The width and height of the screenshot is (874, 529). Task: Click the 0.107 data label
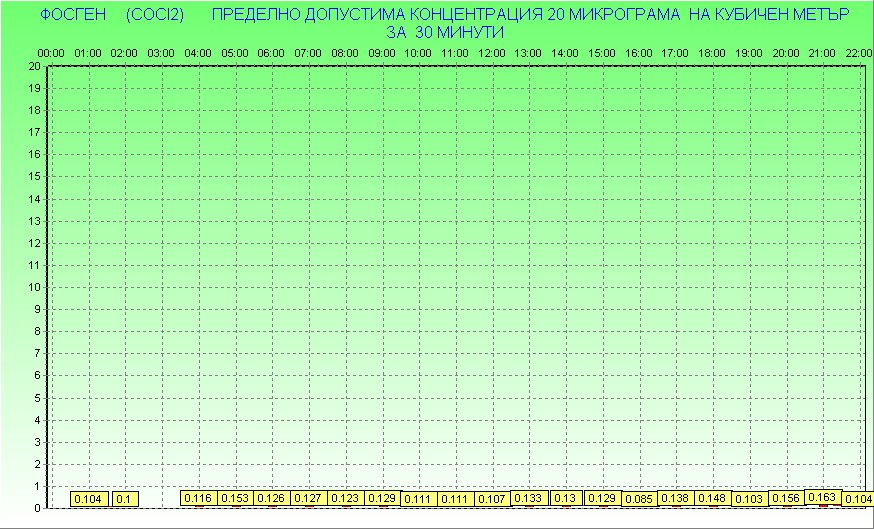491,498
